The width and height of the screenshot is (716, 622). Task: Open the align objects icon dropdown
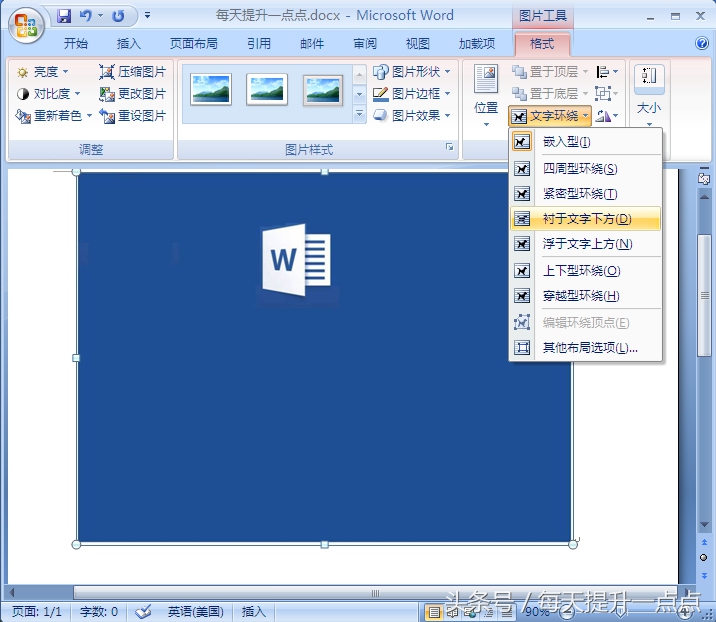coord(607,72)
